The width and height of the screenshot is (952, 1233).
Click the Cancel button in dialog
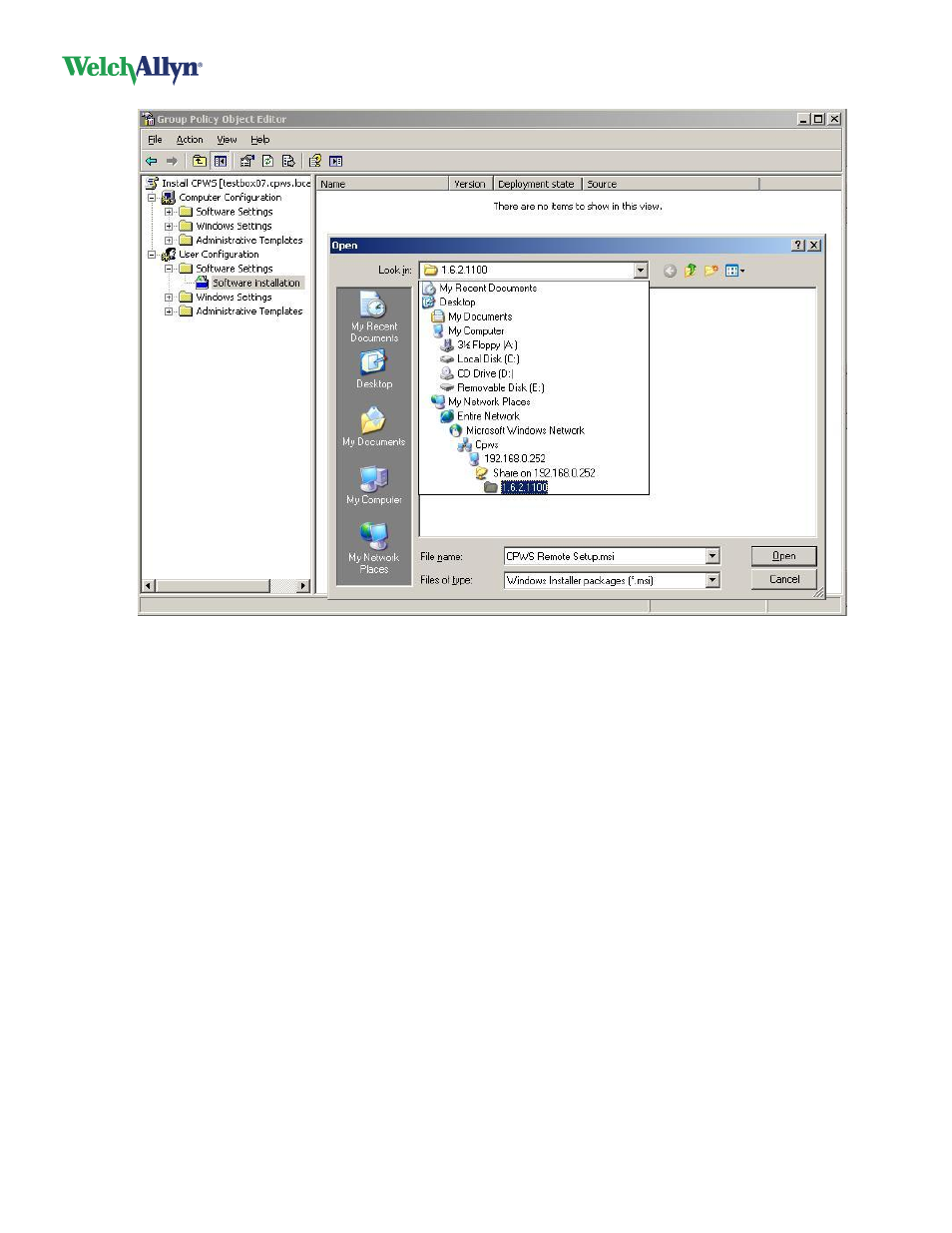pos(784,579)
